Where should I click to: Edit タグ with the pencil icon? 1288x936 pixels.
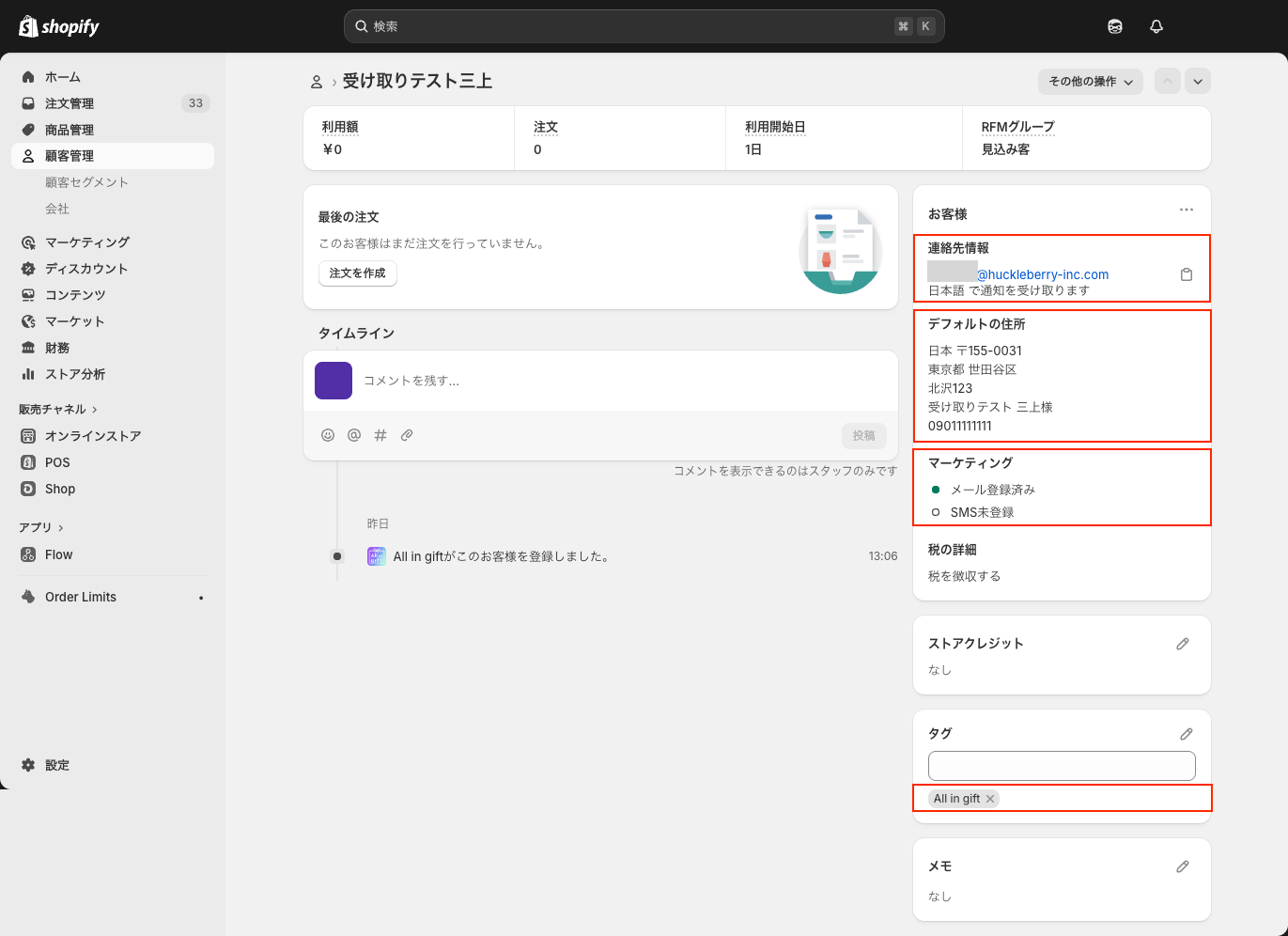(x=1187, y=734)
